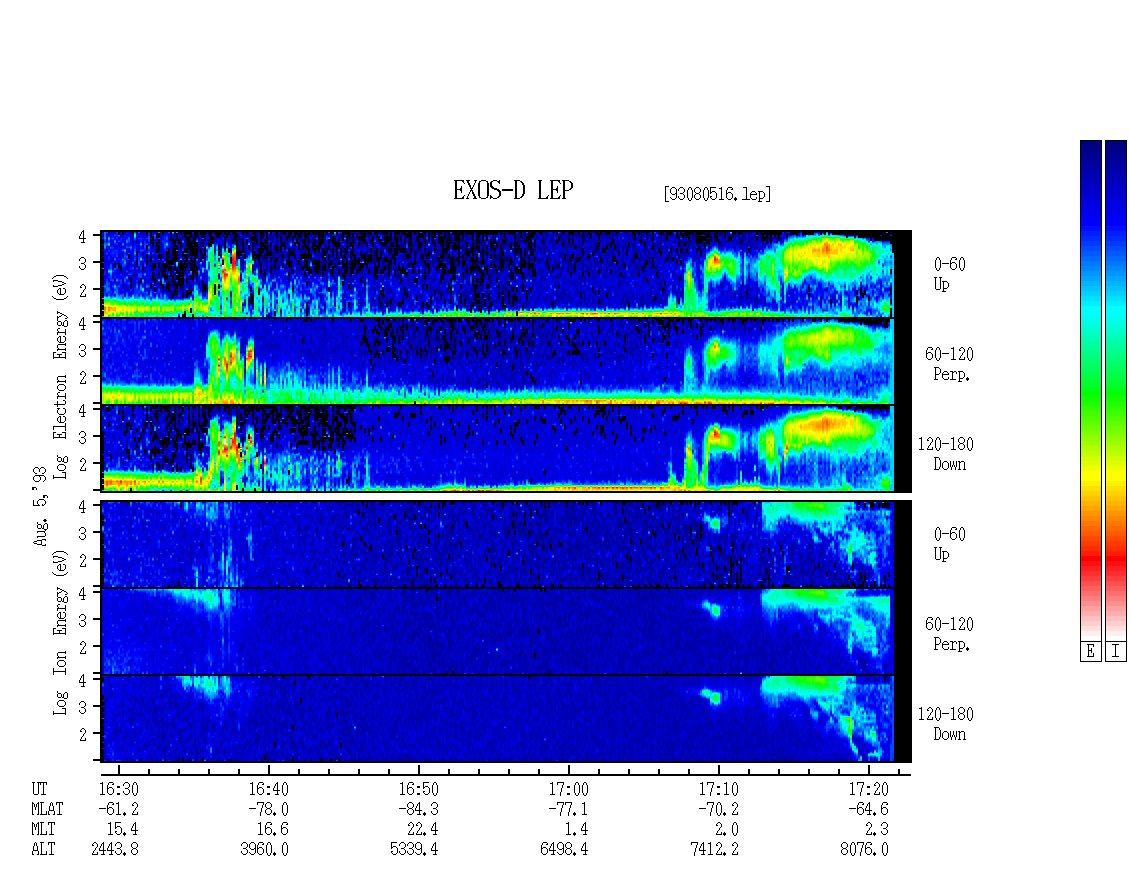Click the ALT value 6498.4
Screen dimensions: 1130x875
[564, 850]
